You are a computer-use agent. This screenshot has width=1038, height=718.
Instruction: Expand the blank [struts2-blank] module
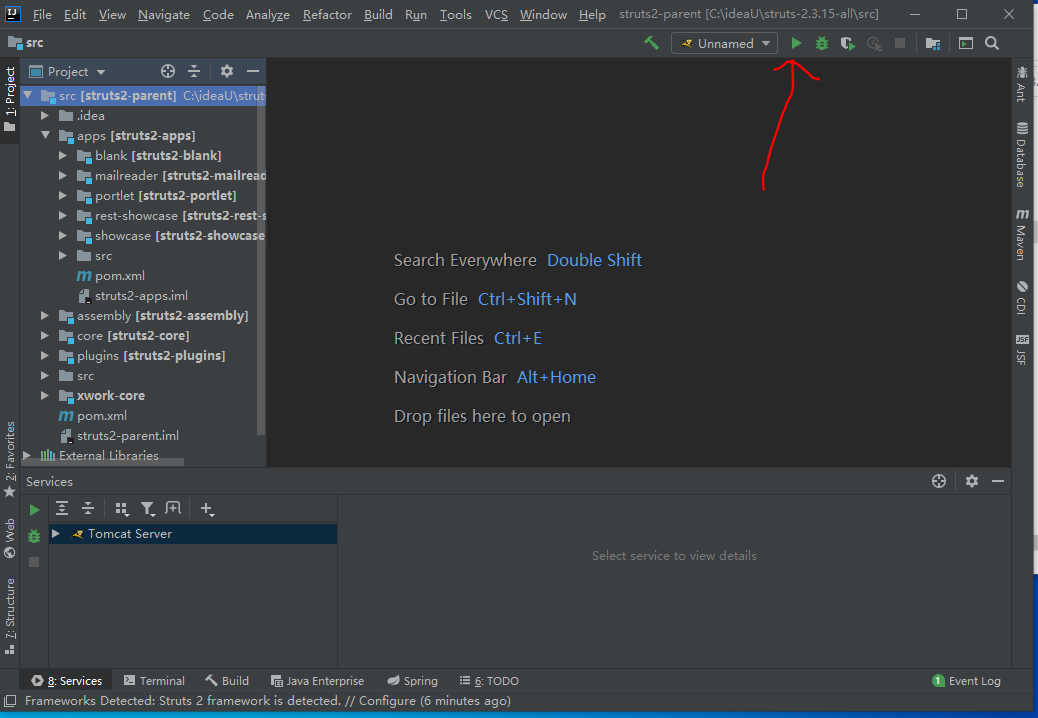pyautogui.click(x=63, y=156)
